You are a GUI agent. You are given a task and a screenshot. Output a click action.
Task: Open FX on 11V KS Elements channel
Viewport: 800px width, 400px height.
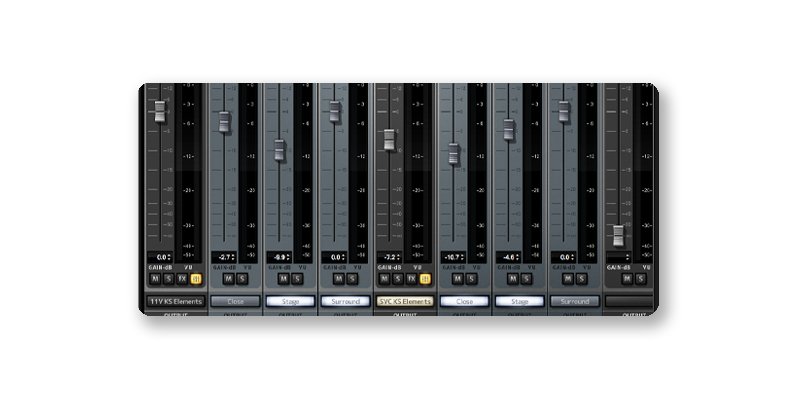182,279
